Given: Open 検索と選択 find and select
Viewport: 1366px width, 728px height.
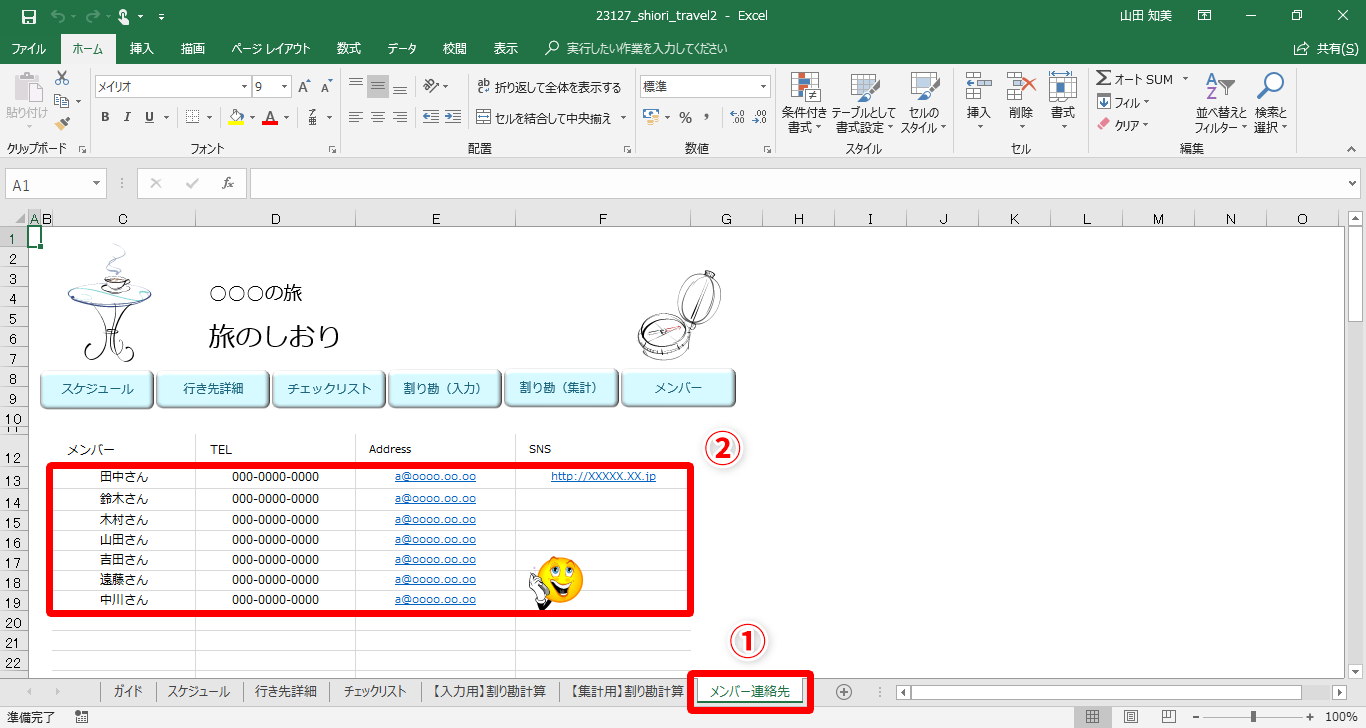Looking at the screenshot, I should (1270, 103).
